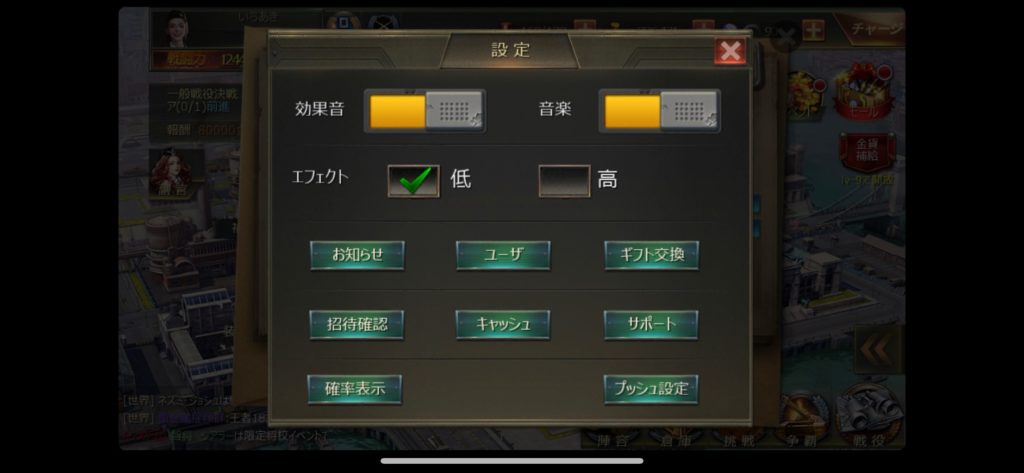Viewport: 1024px width, 473px height.
Task: Expand the double-chevron side panel arrow
Action: point(876,350)
